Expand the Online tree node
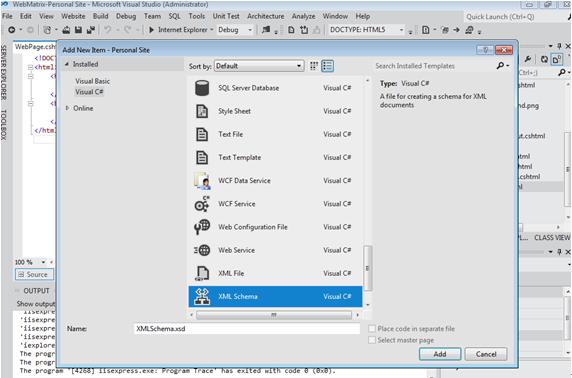The image size is (572, 378). click(67, 108)
